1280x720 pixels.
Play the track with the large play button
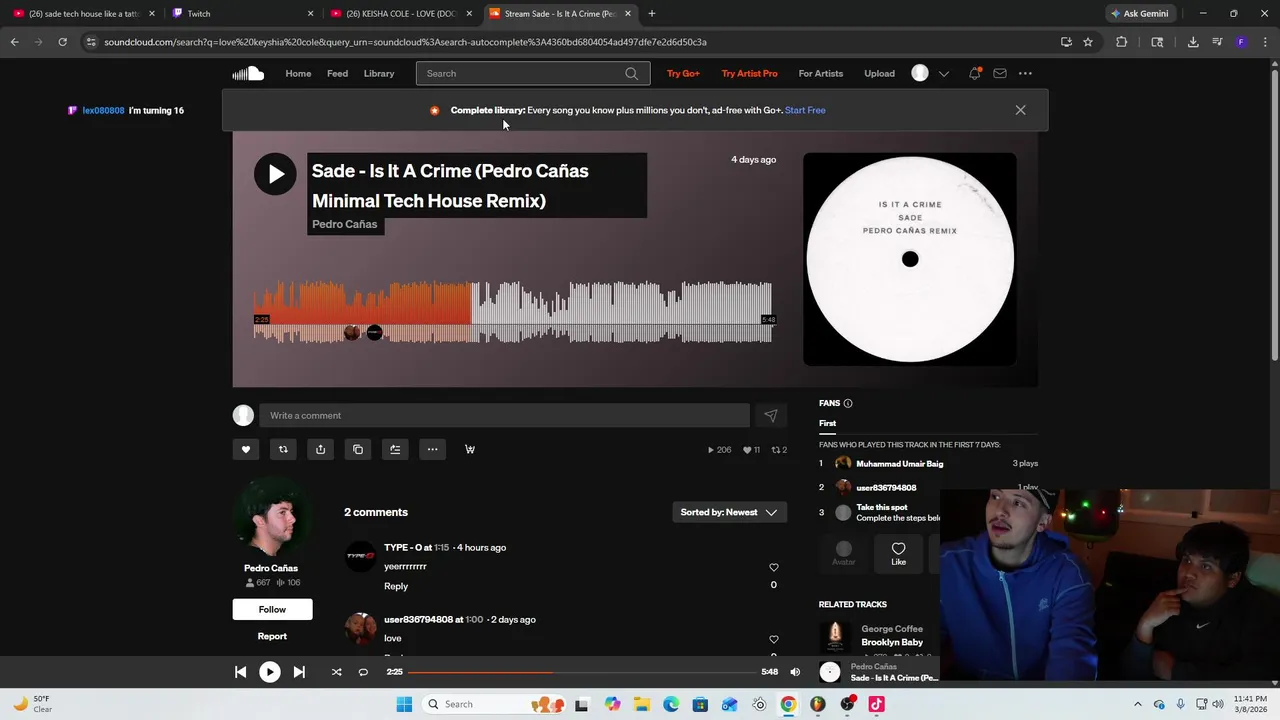pos(275,174)
